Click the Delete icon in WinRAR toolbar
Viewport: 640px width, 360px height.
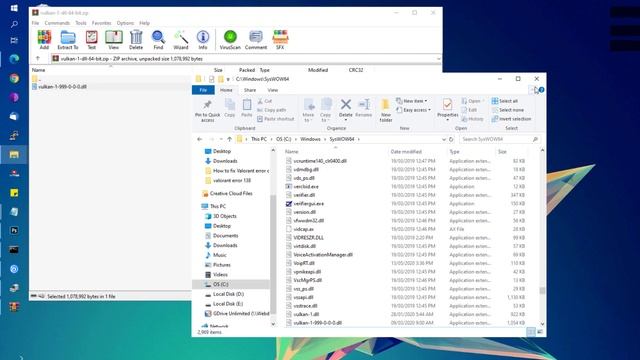point(136,40)
